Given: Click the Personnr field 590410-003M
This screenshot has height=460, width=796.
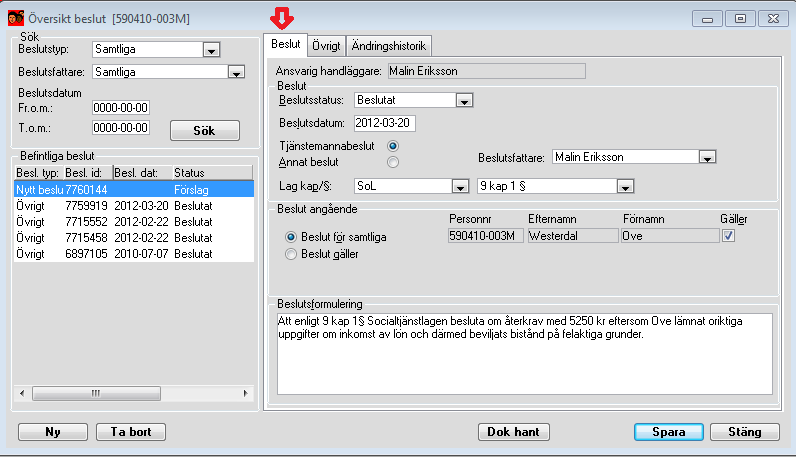Looking at the screenshot, I should pos(485,236).
